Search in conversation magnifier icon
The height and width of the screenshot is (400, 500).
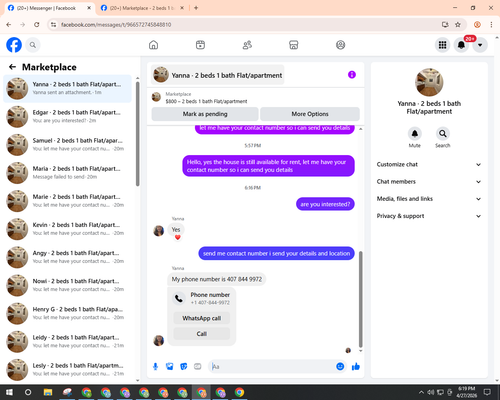(x=443, y=134)
